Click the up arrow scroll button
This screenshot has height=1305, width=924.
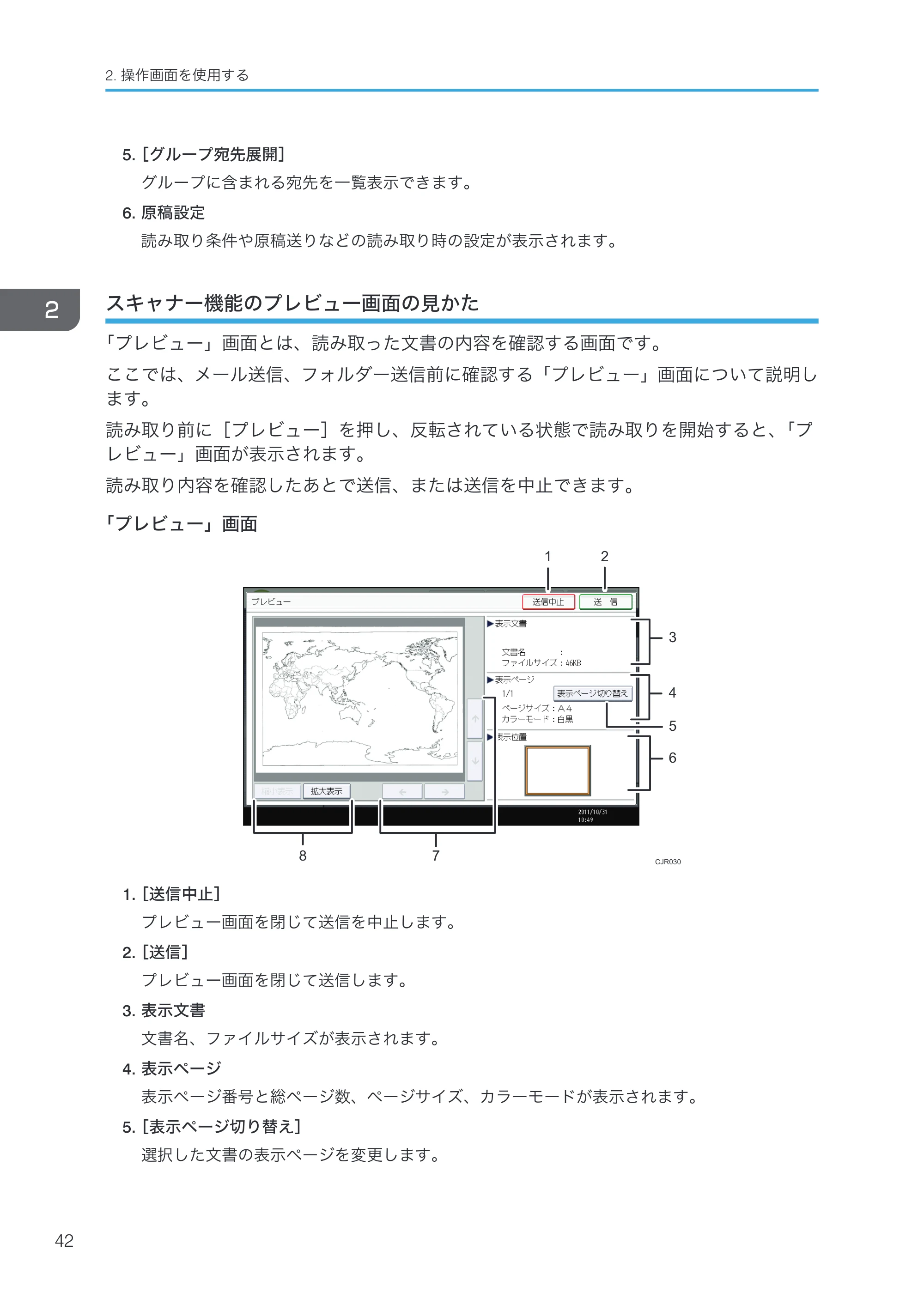pos(474,718)
